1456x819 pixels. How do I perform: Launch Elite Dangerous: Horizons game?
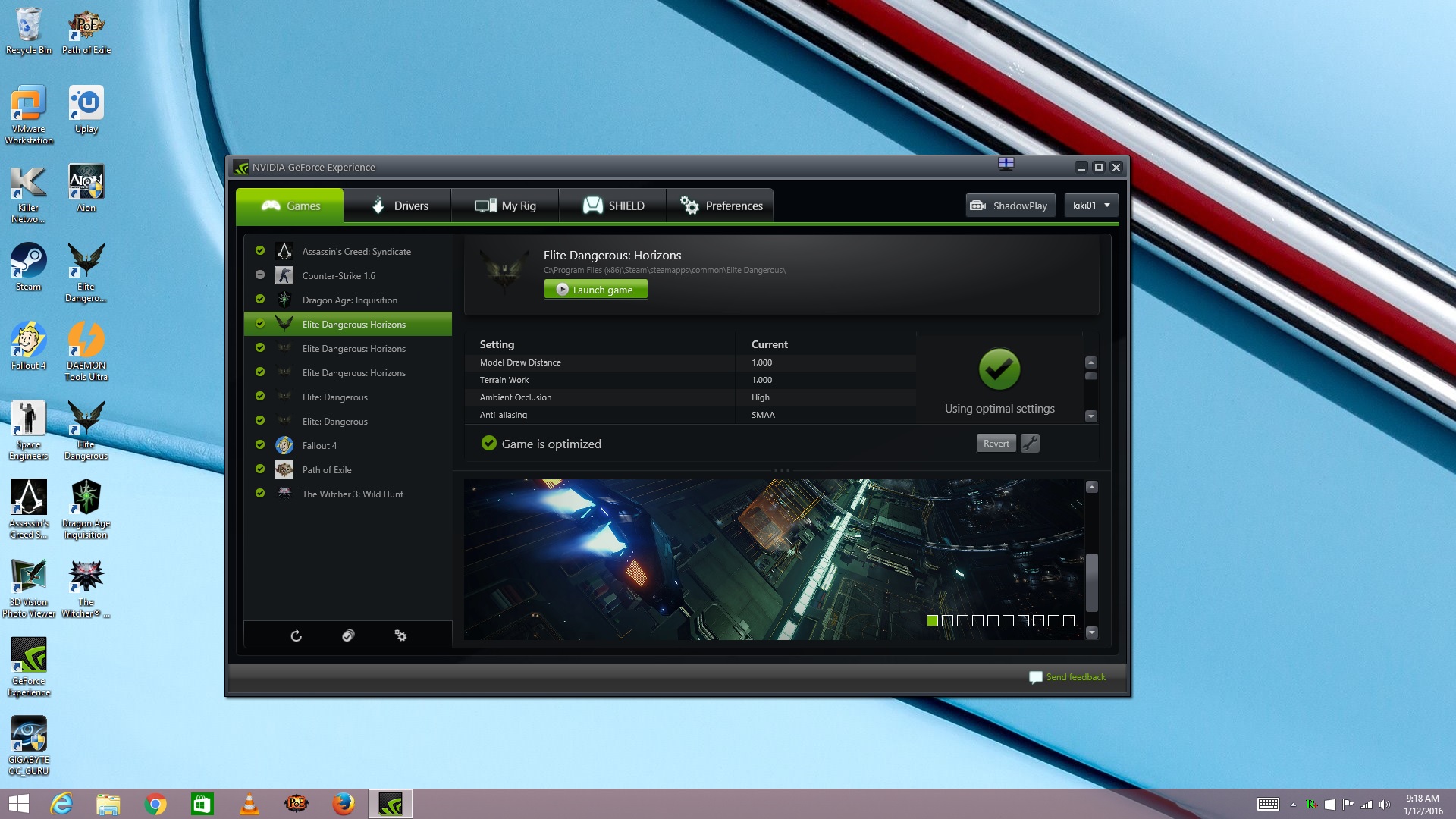pyautogui.click(x=595, y=290)
